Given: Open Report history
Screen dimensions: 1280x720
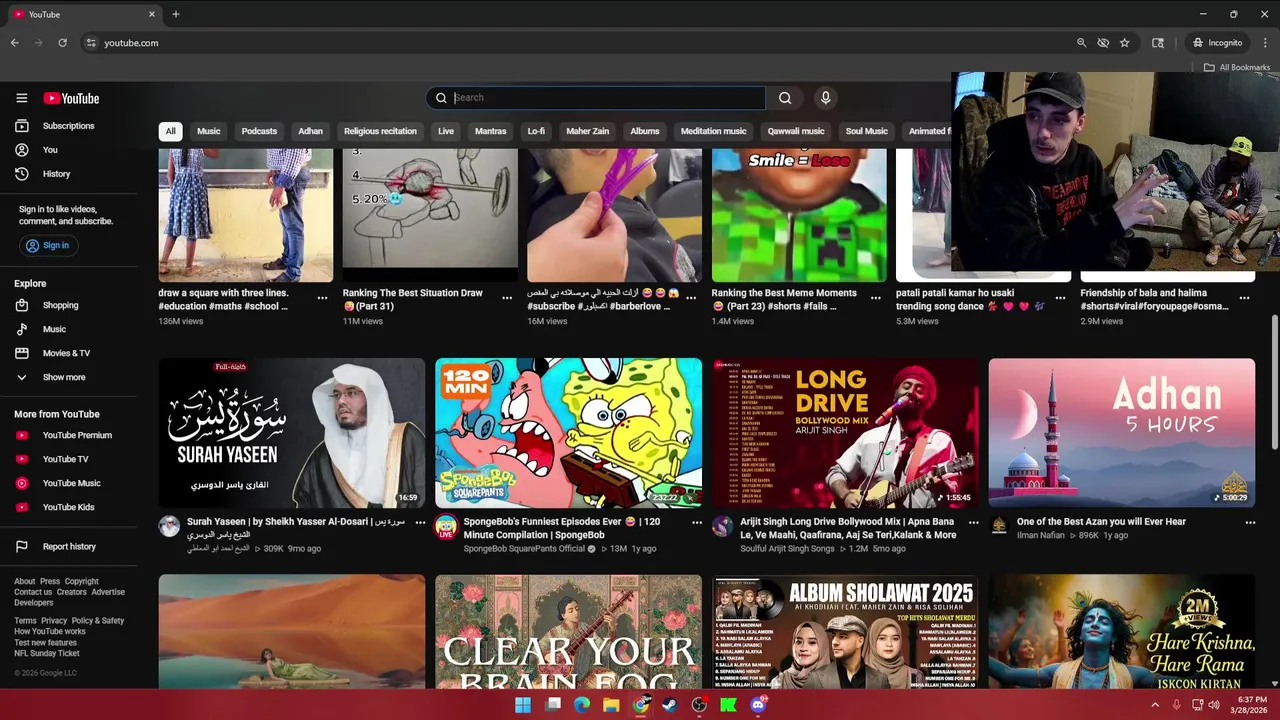Looking at the screenshot, I should (68, 547).
